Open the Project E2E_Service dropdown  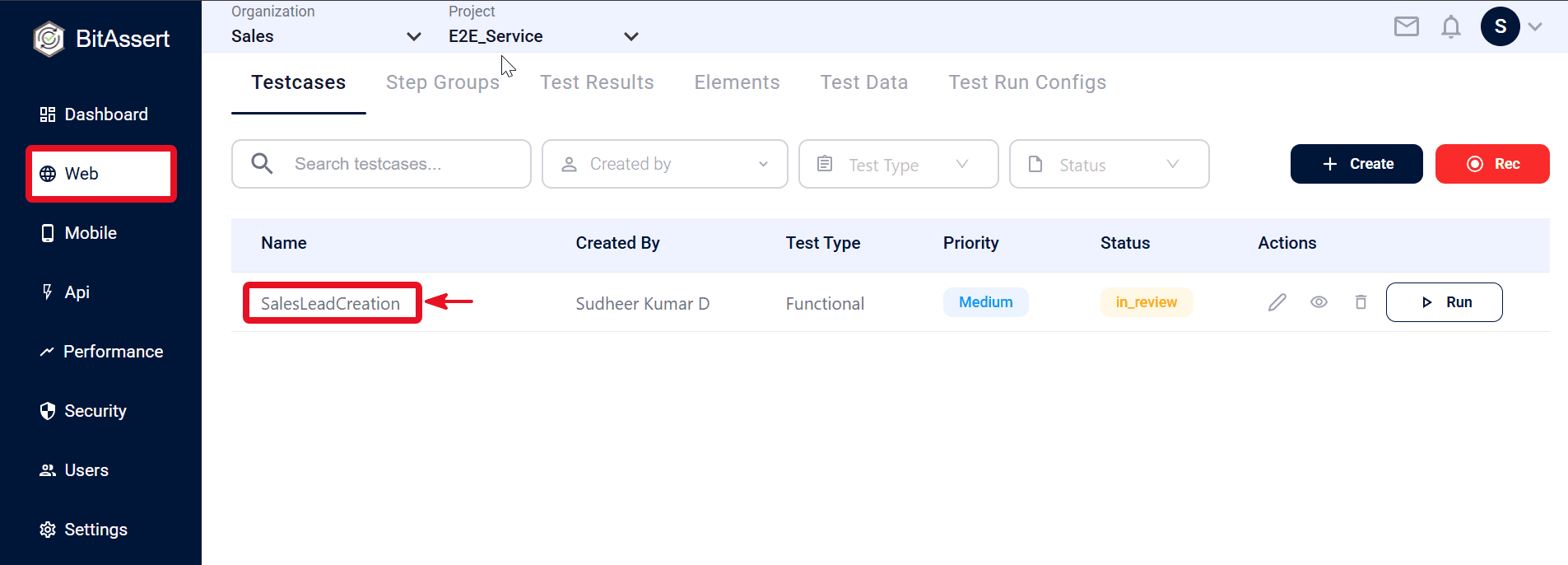pyautogui.click(x=543, y=36)
